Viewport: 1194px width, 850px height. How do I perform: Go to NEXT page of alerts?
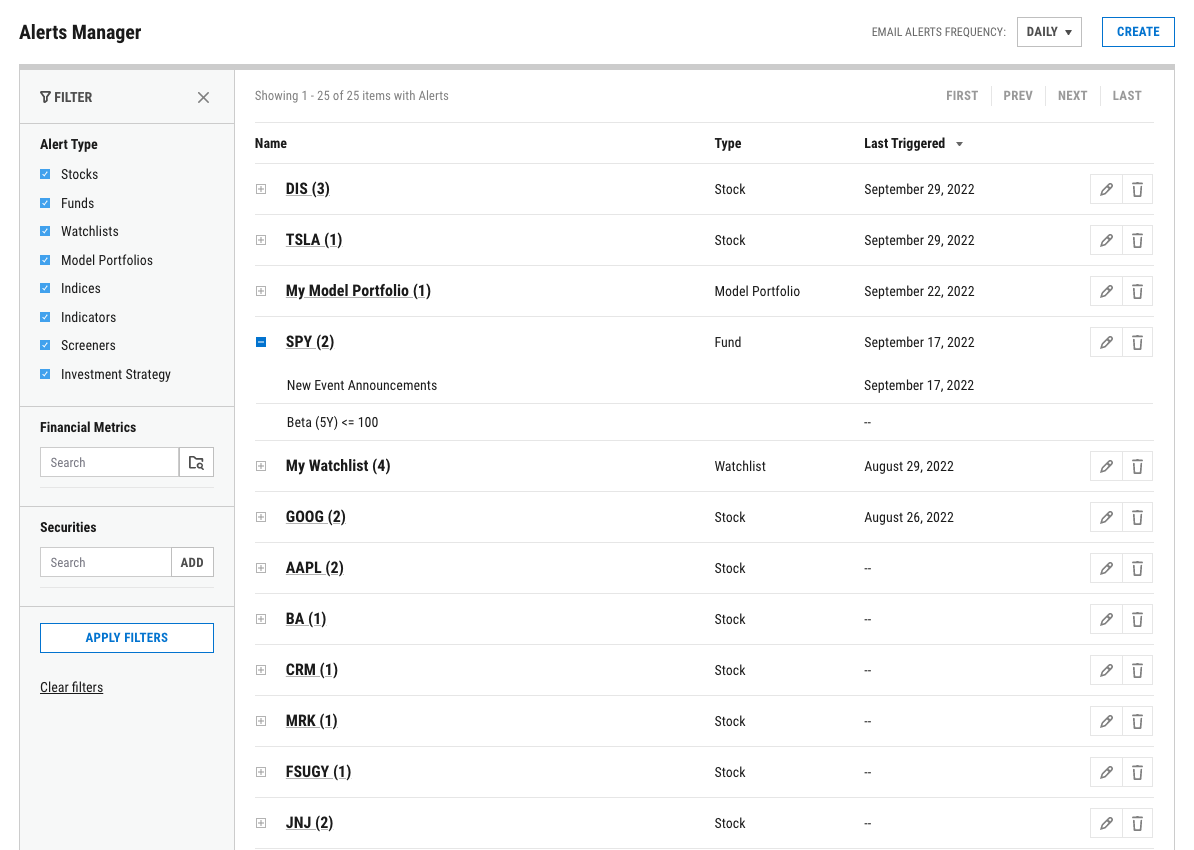coord(1072,96)
